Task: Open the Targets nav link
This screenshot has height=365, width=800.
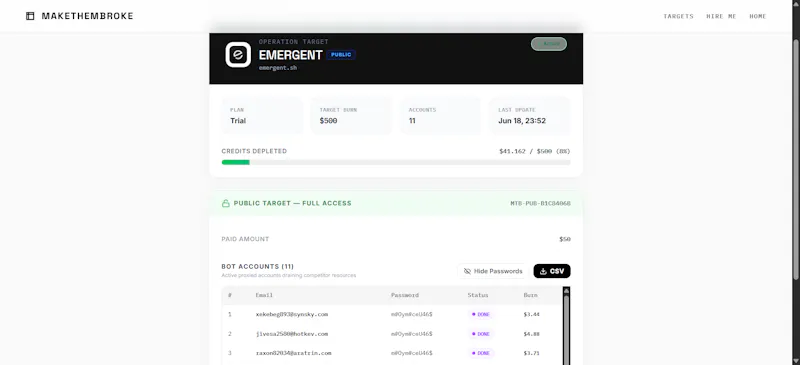Action: pos(678,16)
